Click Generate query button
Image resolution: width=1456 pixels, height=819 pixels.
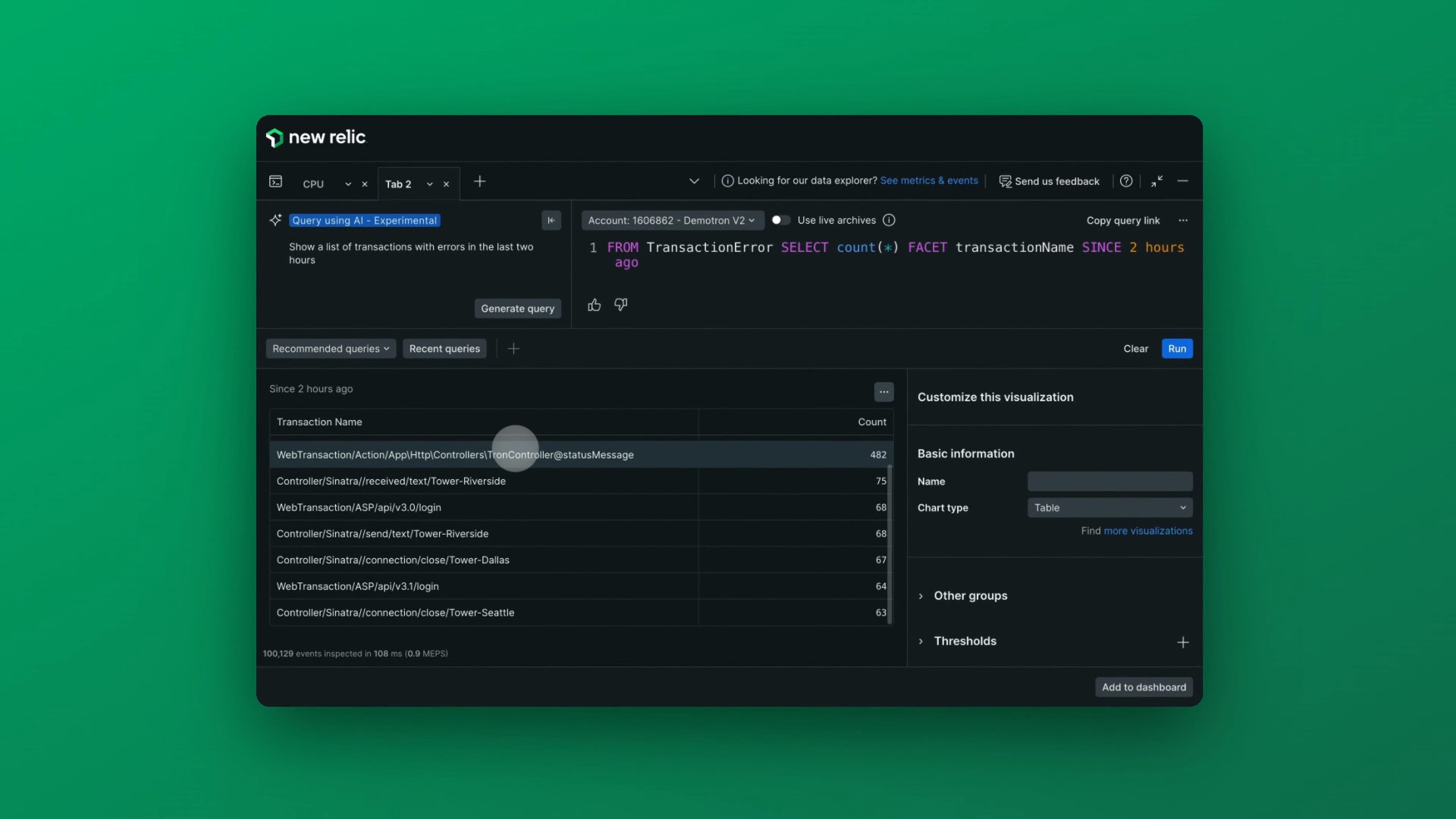[x=518, y=309]
